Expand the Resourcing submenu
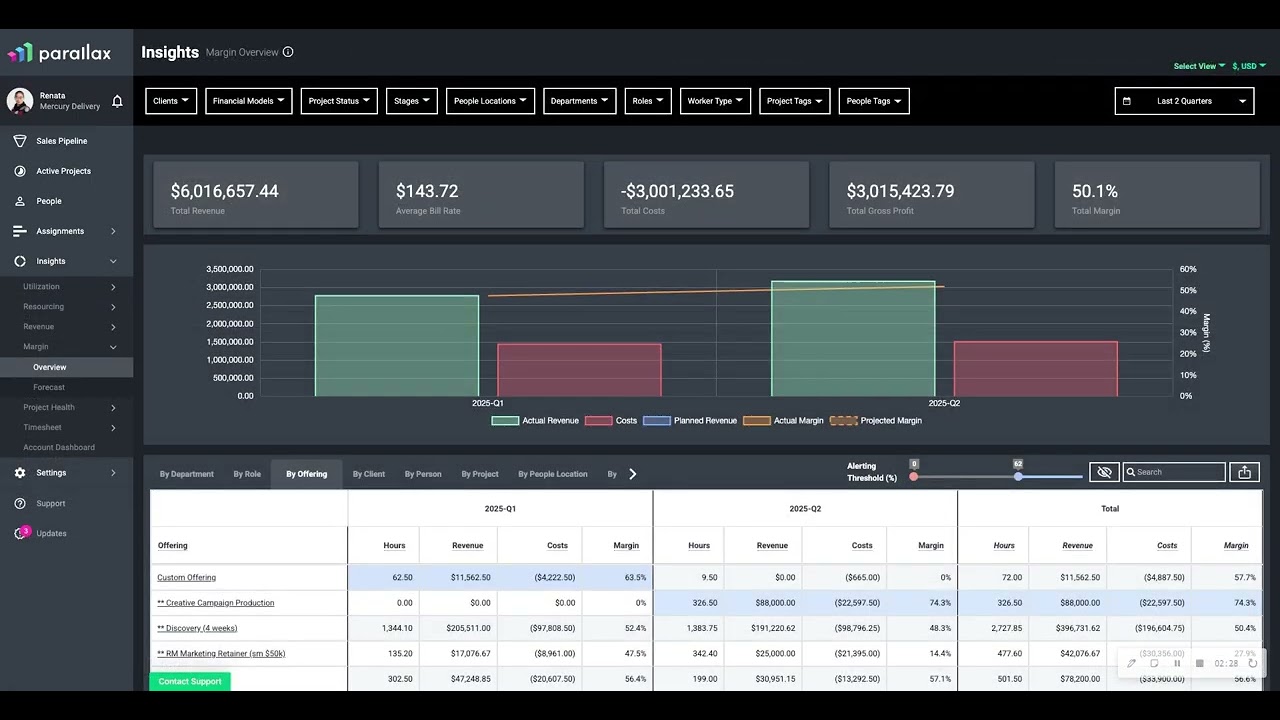This screenshot has height=720, width=1280. [66, 307]
